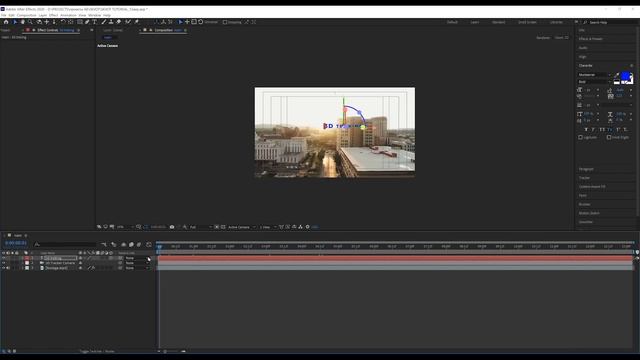
Task: Select the Rotation tool
Action: tap(63, 22)
